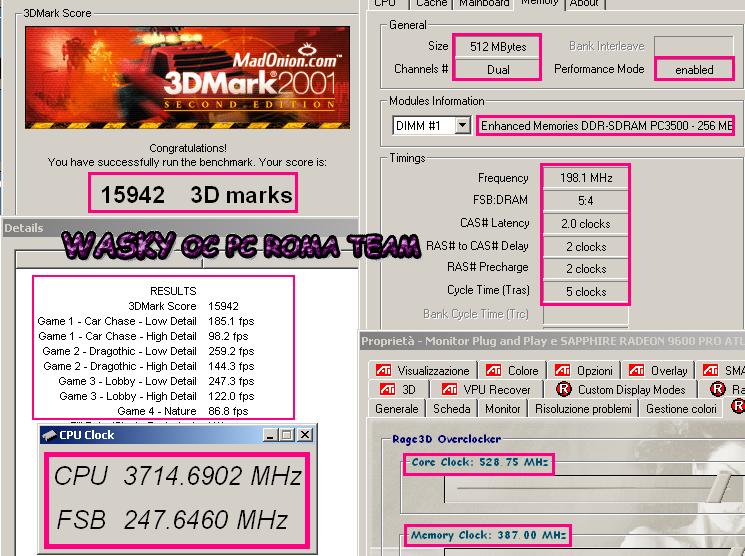
Task: Click Game 2 Dragothic High Detail result
Action: pyautogui.click(x=149, y=366)
